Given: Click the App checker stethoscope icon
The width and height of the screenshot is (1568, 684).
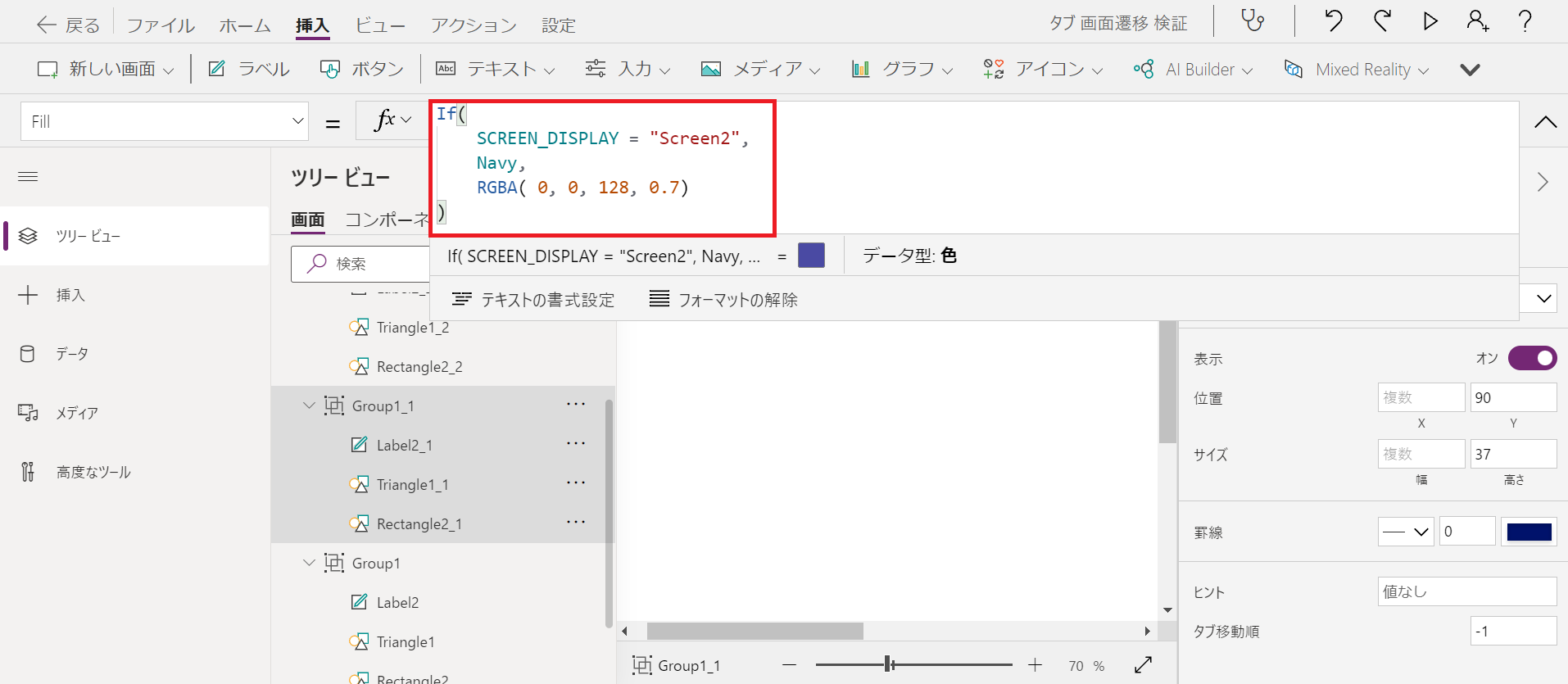Looking at the screenshot, I should tap(1253, 20).
